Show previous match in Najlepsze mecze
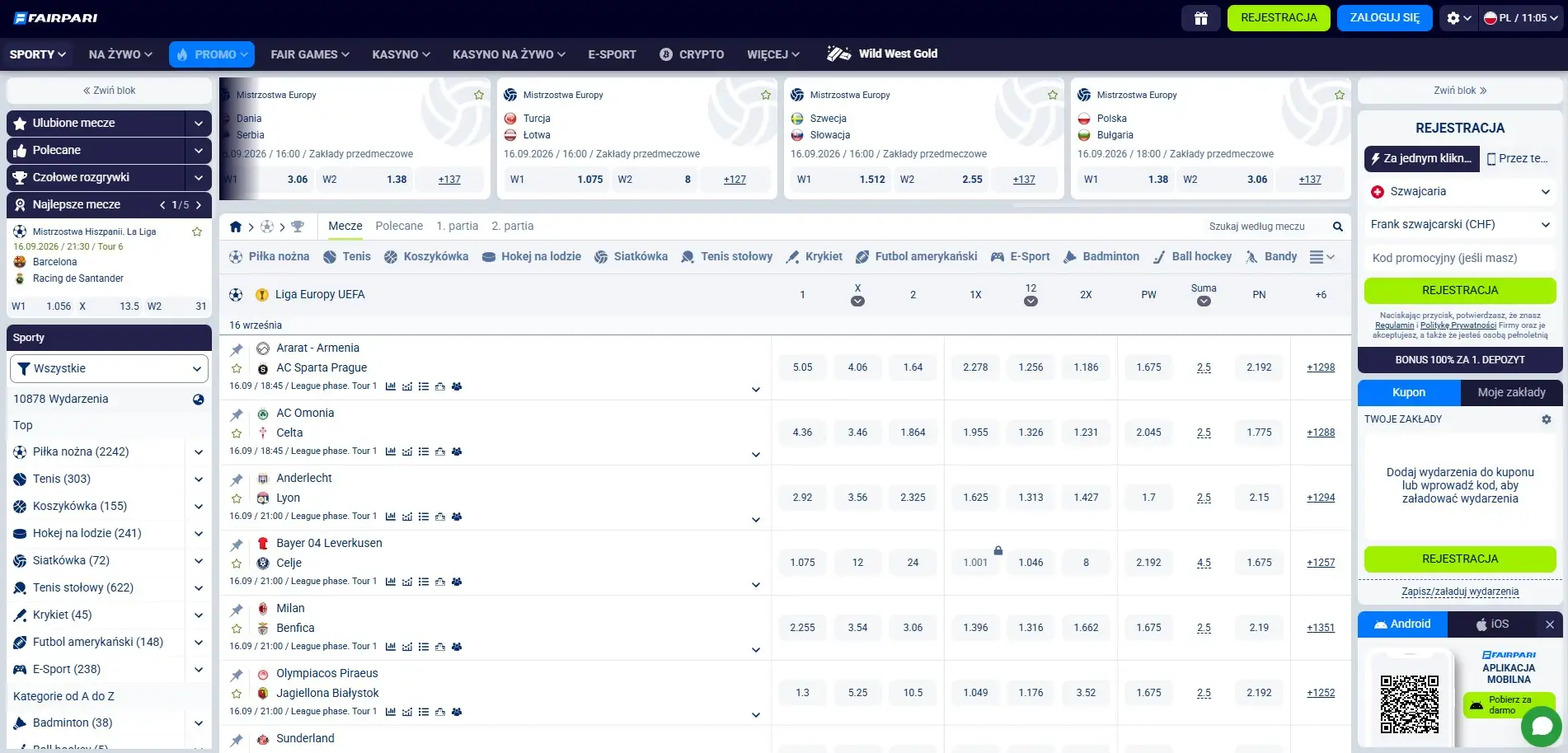The height and width of the screenshot is (753, 1568). [x=162, y=205]
